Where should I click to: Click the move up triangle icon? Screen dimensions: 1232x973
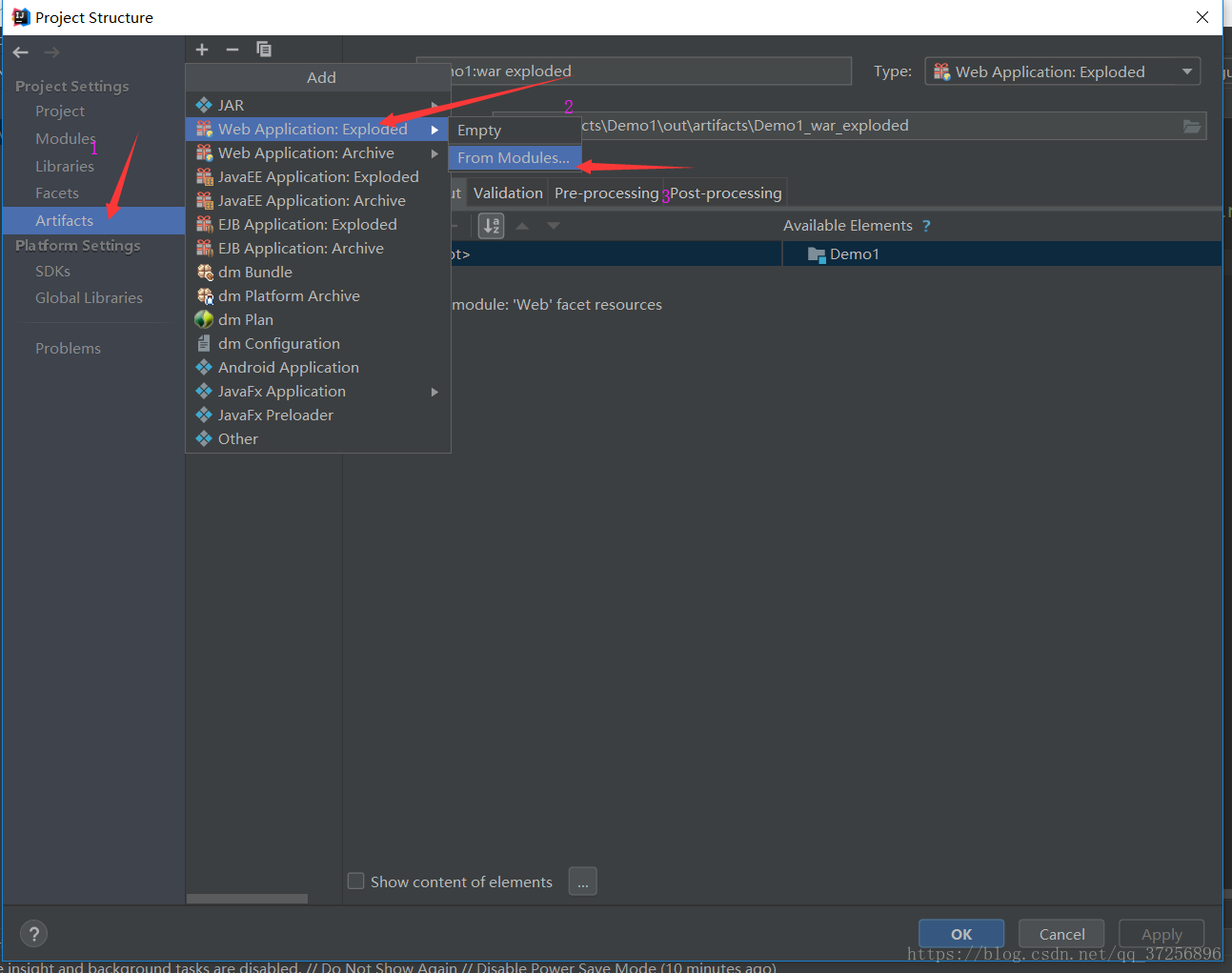522,226
